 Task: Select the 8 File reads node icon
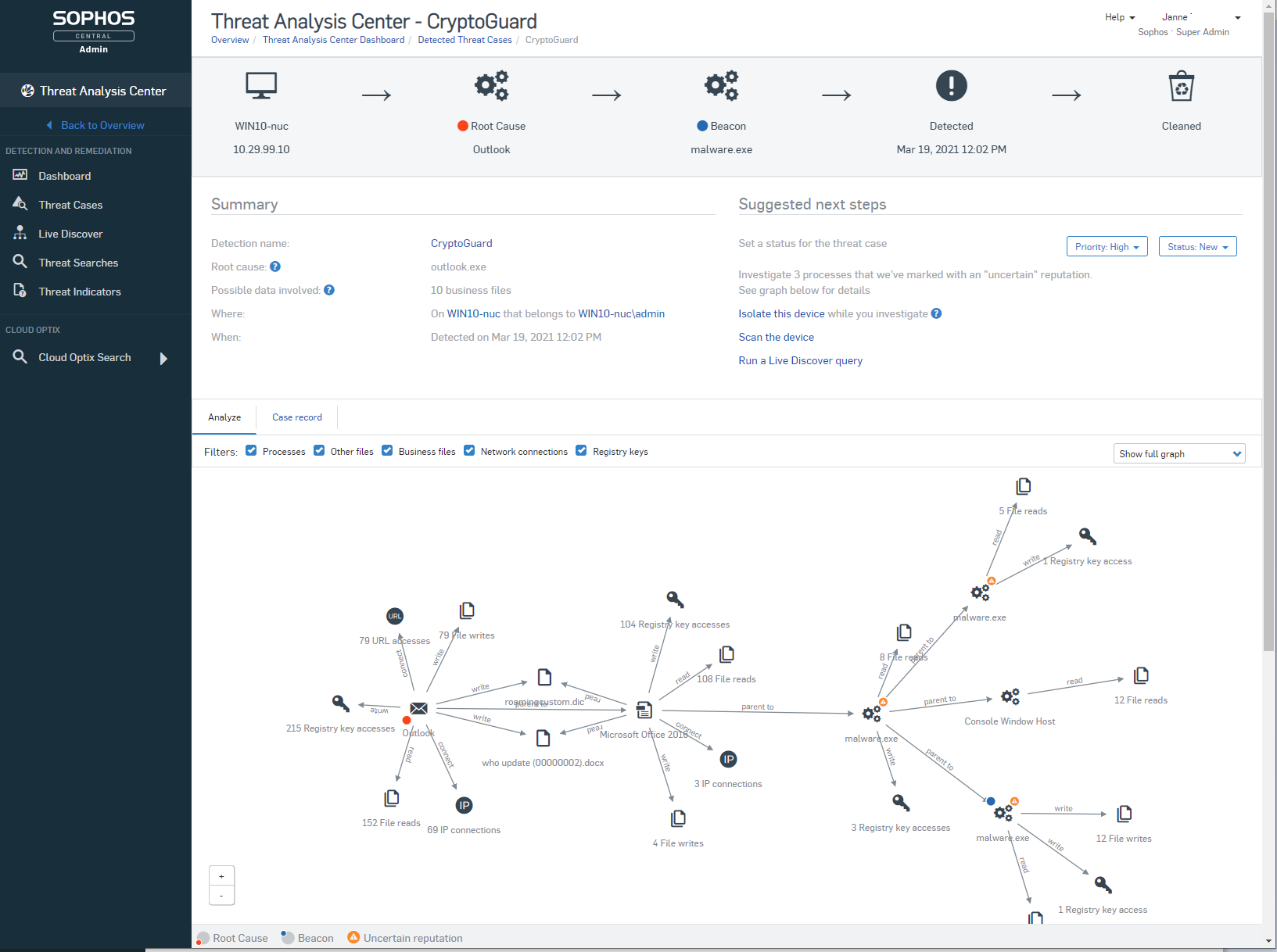click(x=904, y=632)
